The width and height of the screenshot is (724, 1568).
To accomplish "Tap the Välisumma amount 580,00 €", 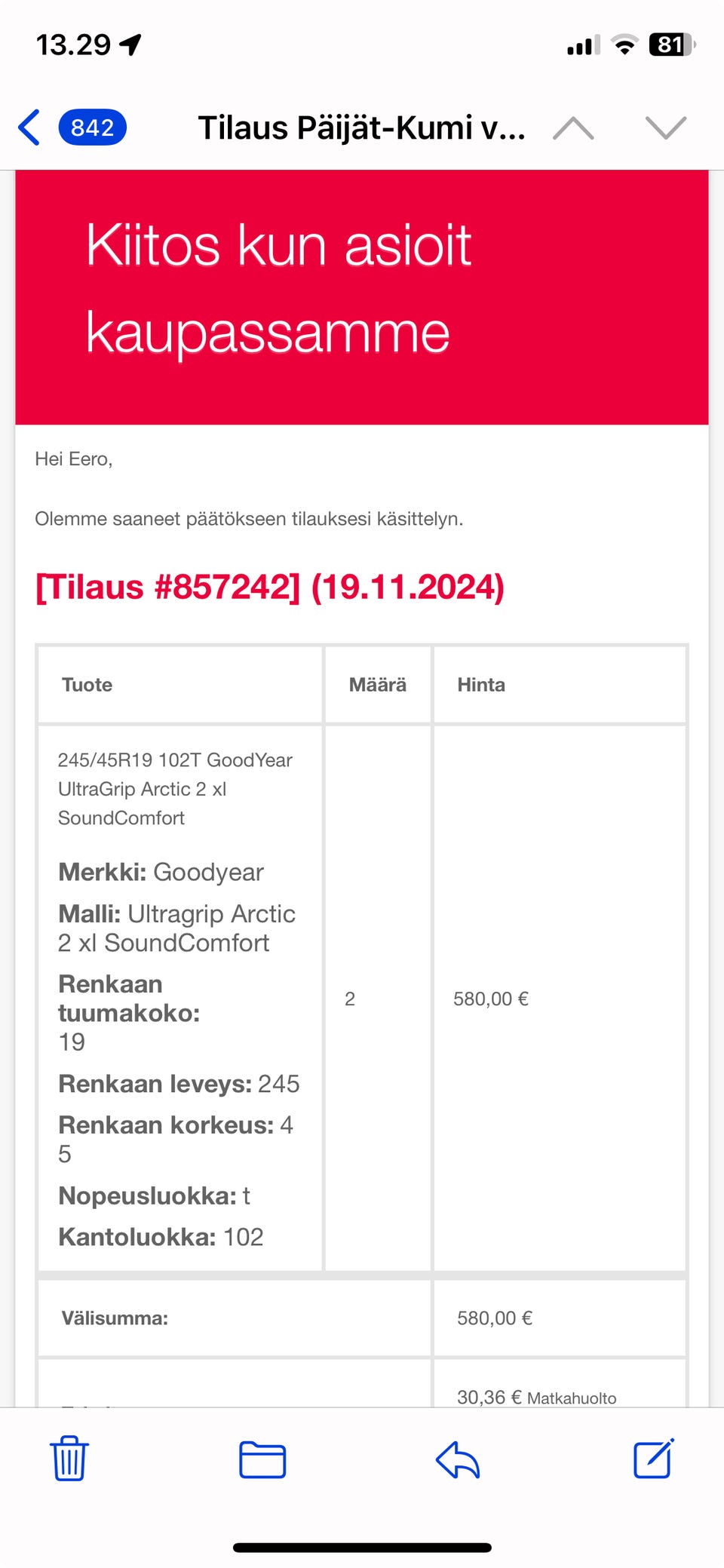I will coord(495,1318).
